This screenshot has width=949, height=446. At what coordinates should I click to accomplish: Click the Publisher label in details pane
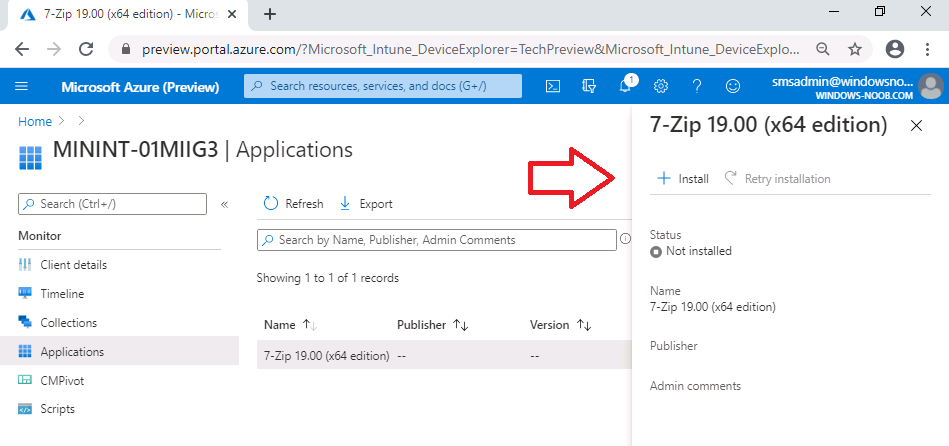tap(674, 346)
